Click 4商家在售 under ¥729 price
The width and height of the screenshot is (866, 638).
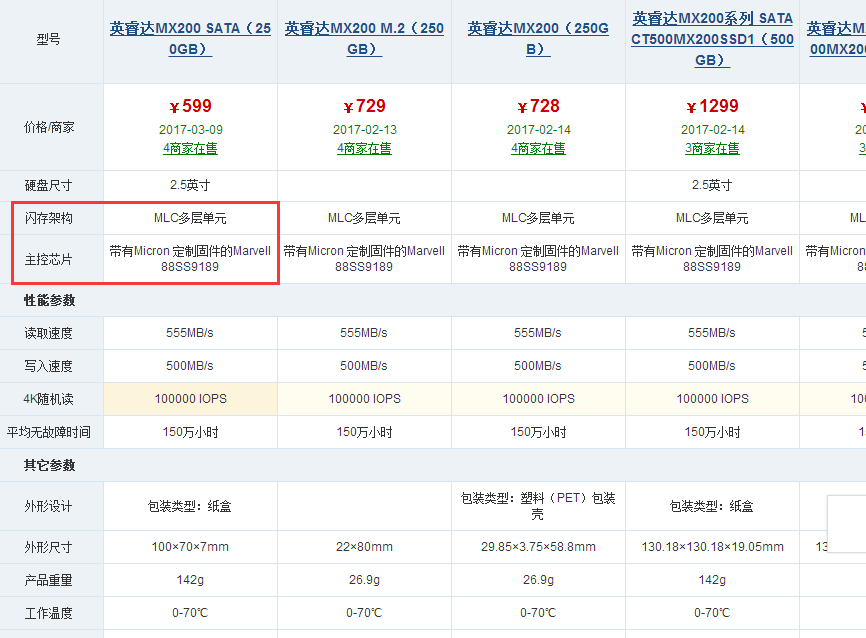tap(364, 149)
